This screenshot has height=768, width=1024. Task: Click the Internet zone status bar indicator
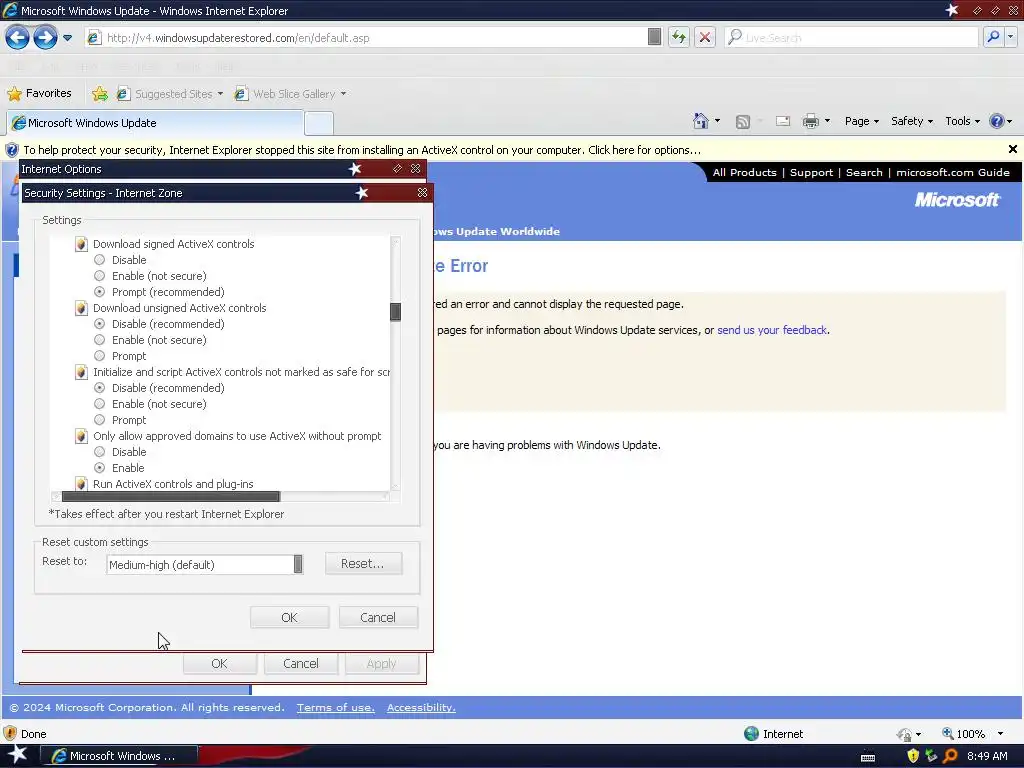[774, 734]
